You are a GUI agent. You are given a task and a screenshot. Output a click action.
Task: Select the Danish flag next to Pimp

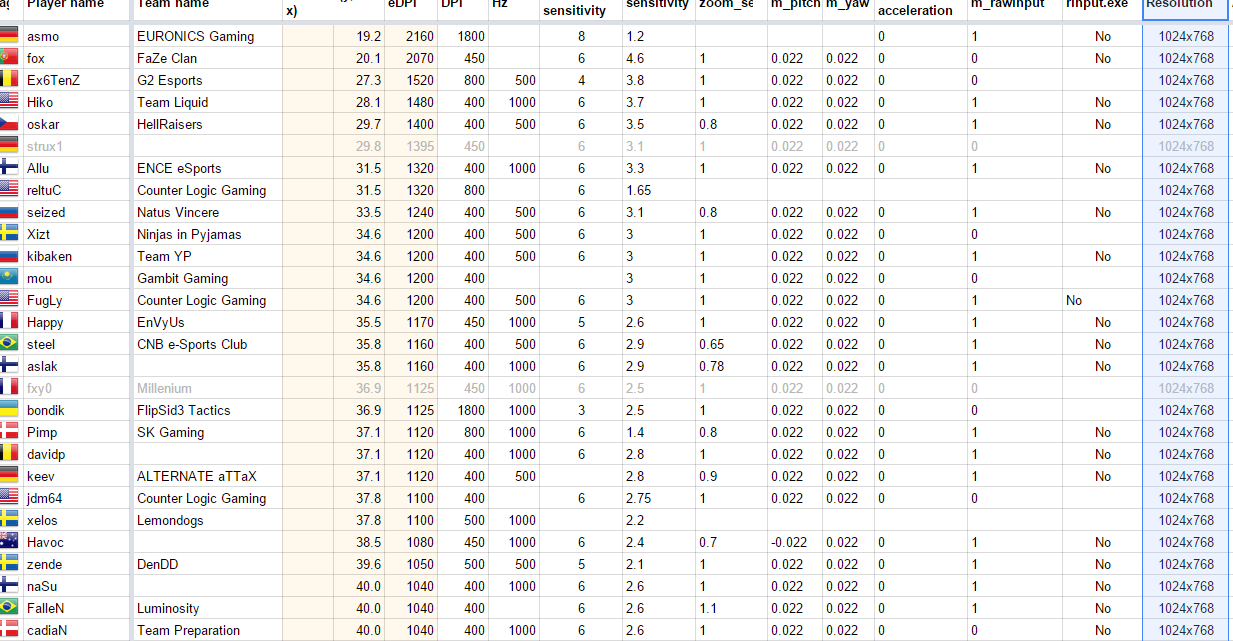[x=9, y=432]
